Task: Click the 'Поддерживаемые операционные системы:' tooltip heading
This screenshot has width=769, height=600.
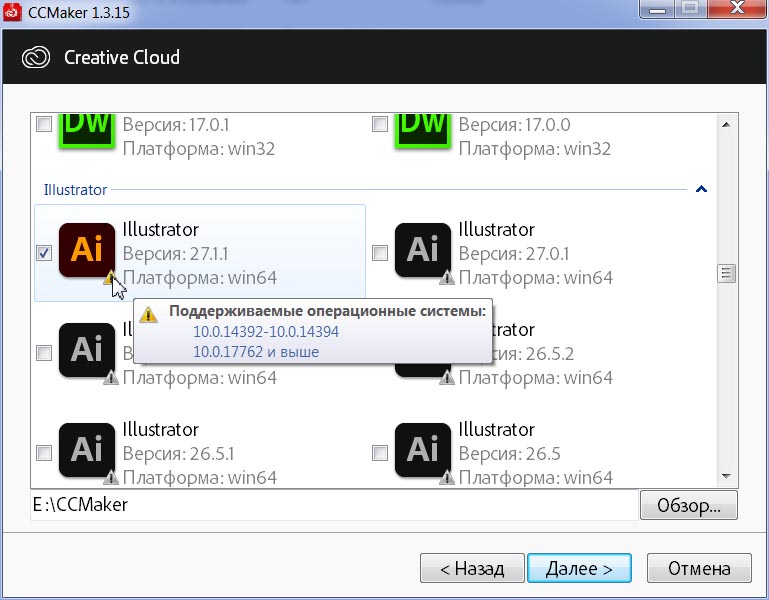Action: [x=328, y=311]
